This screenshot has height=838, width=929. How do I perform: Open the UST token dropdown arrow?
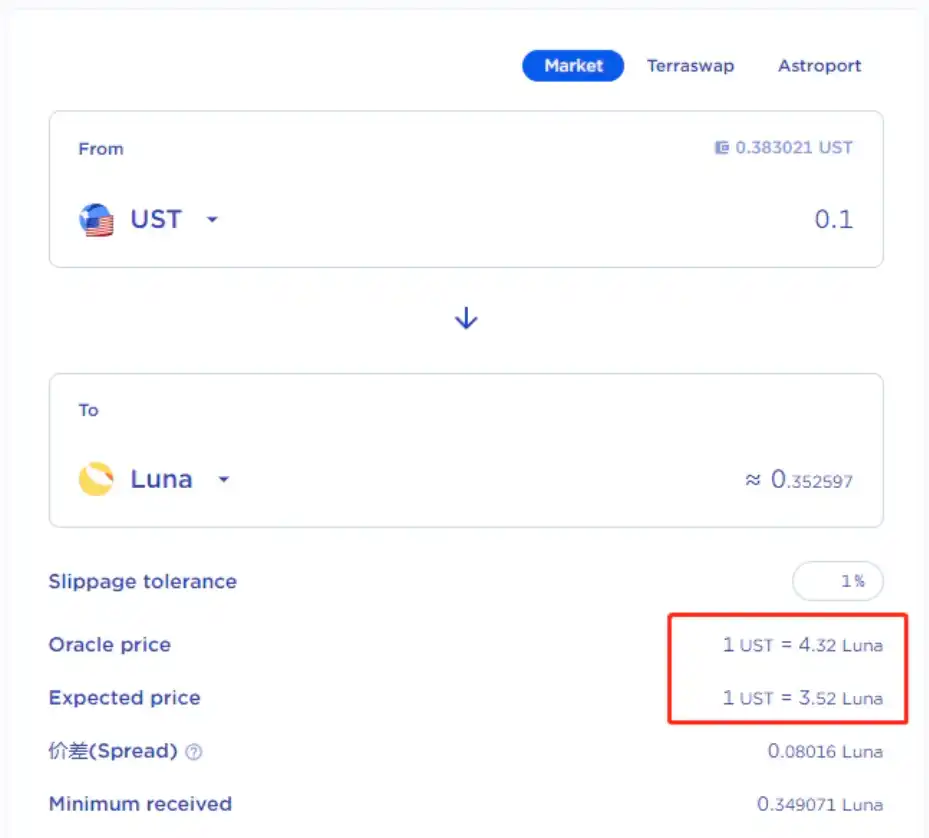(212, 220)
